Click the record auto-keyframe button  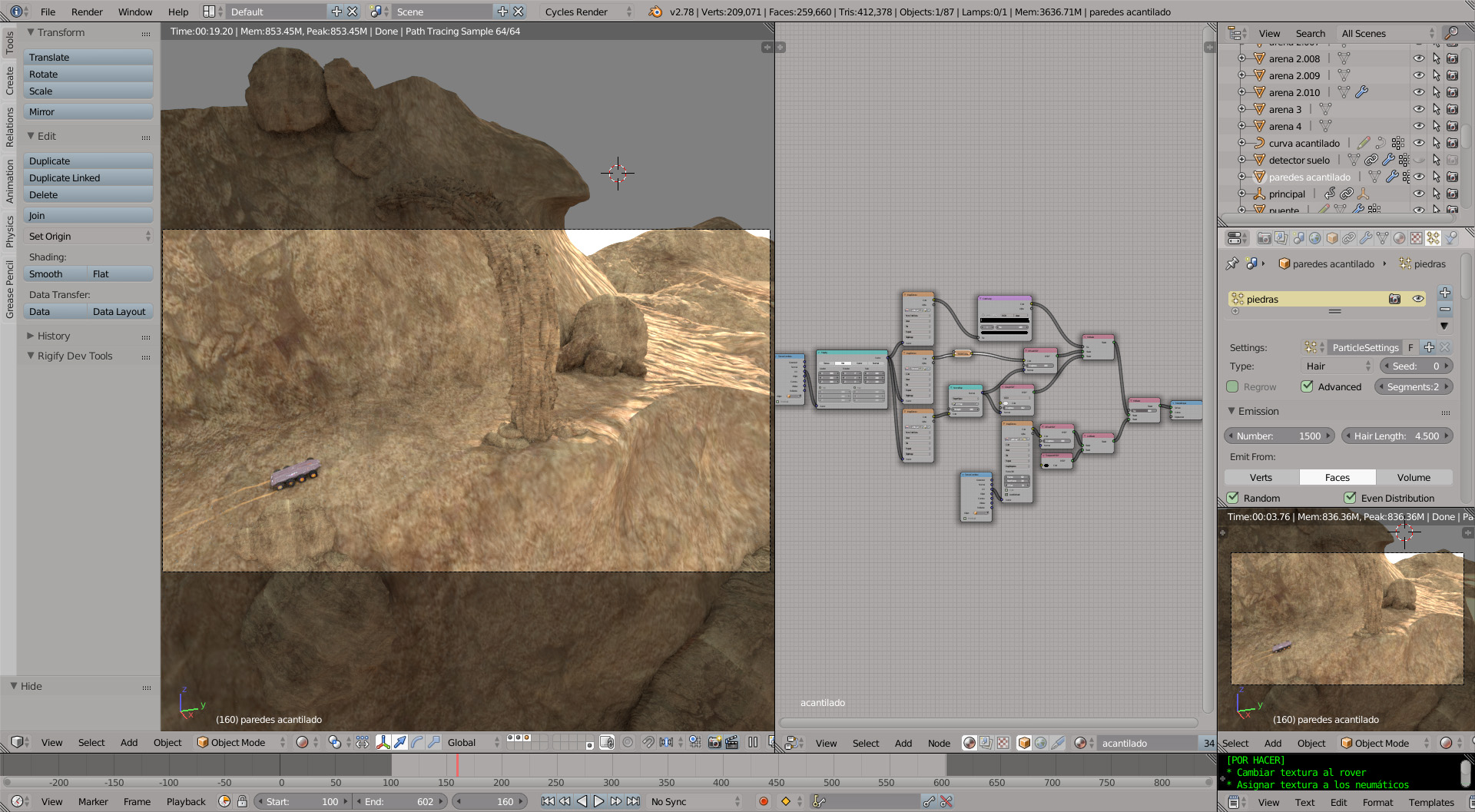(x=763, y=801)
